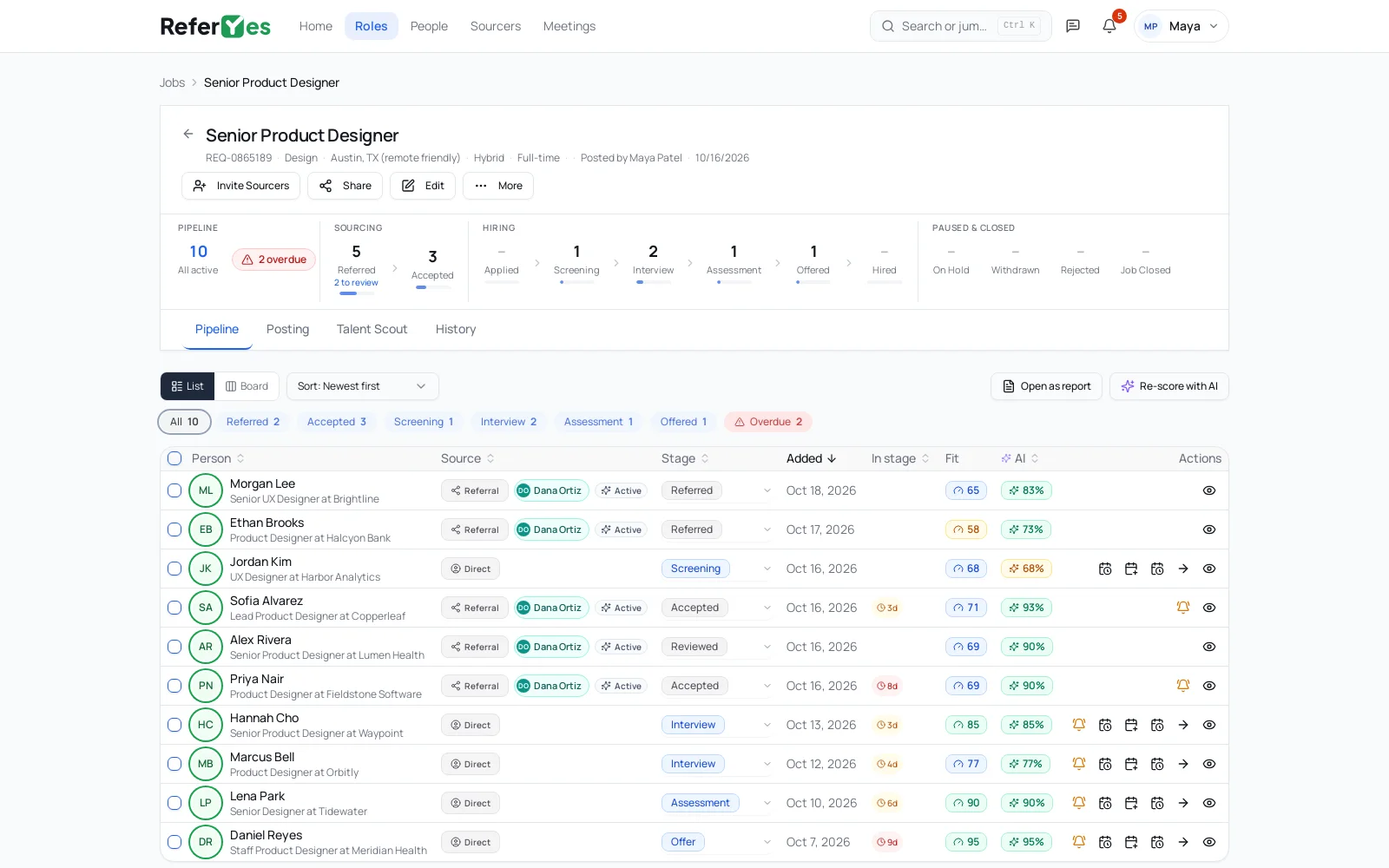Open Morgan Lee's Referred stage dropdown
This screenshot has width=1389, height=868.
(x=717, y=490)
